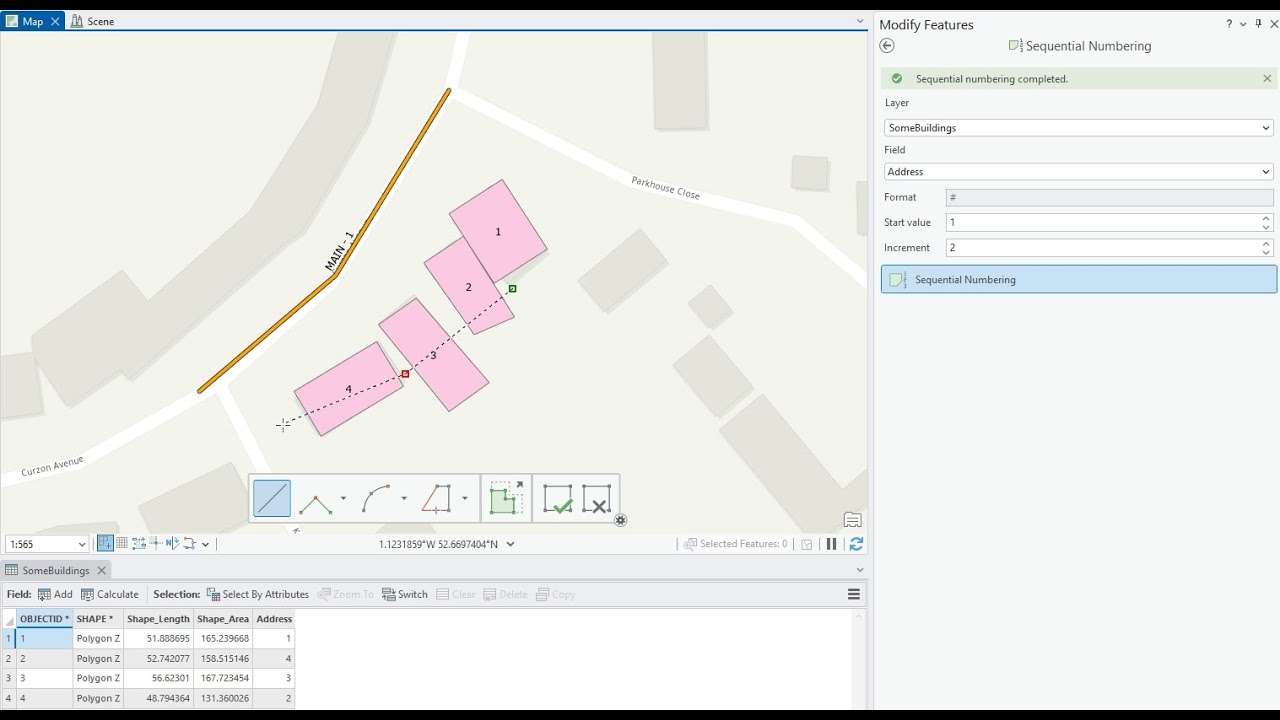Click the Format field
The image size is (1280, 720).
(x=1109, y=198)
